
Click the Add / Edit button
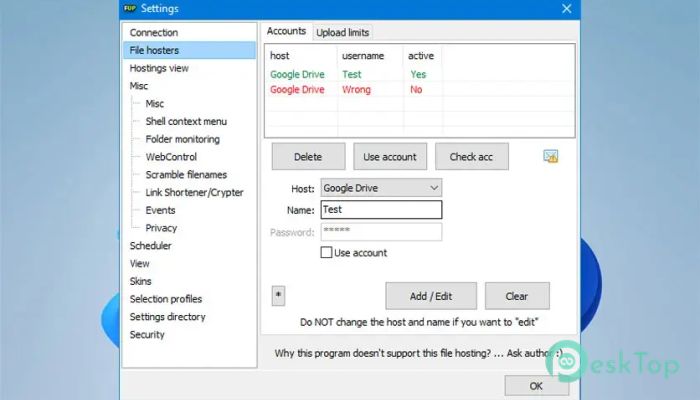point(431,296)
